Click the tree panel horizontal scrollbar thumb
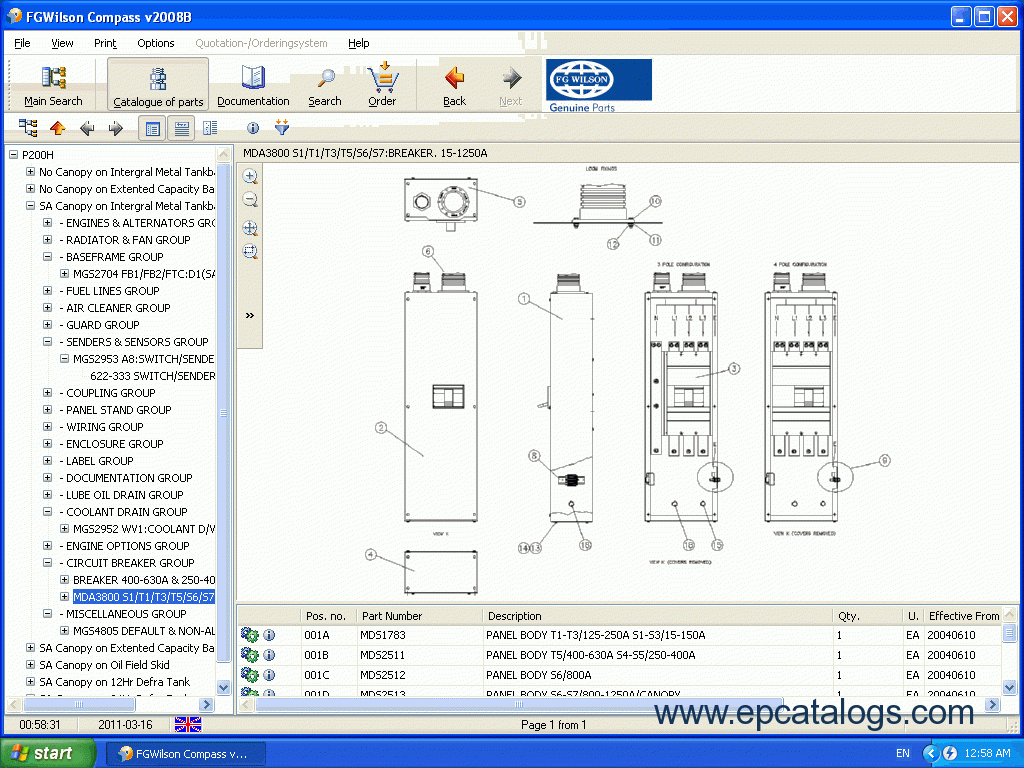Screen dimensions: 1024x768 point(79,705)
